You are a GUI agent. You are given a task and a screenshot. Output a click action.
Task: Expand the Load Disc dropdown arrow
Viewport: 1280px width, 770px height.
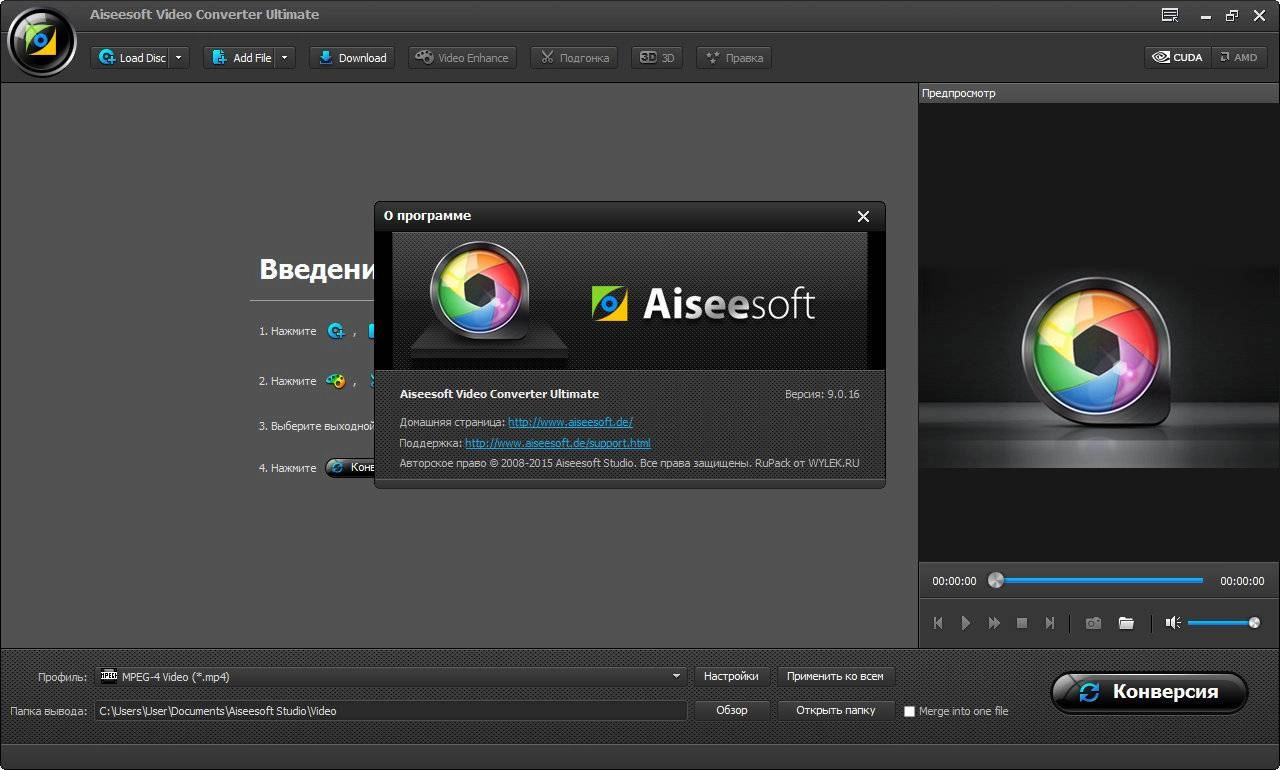pyautogui.click(x=180, y=58)
